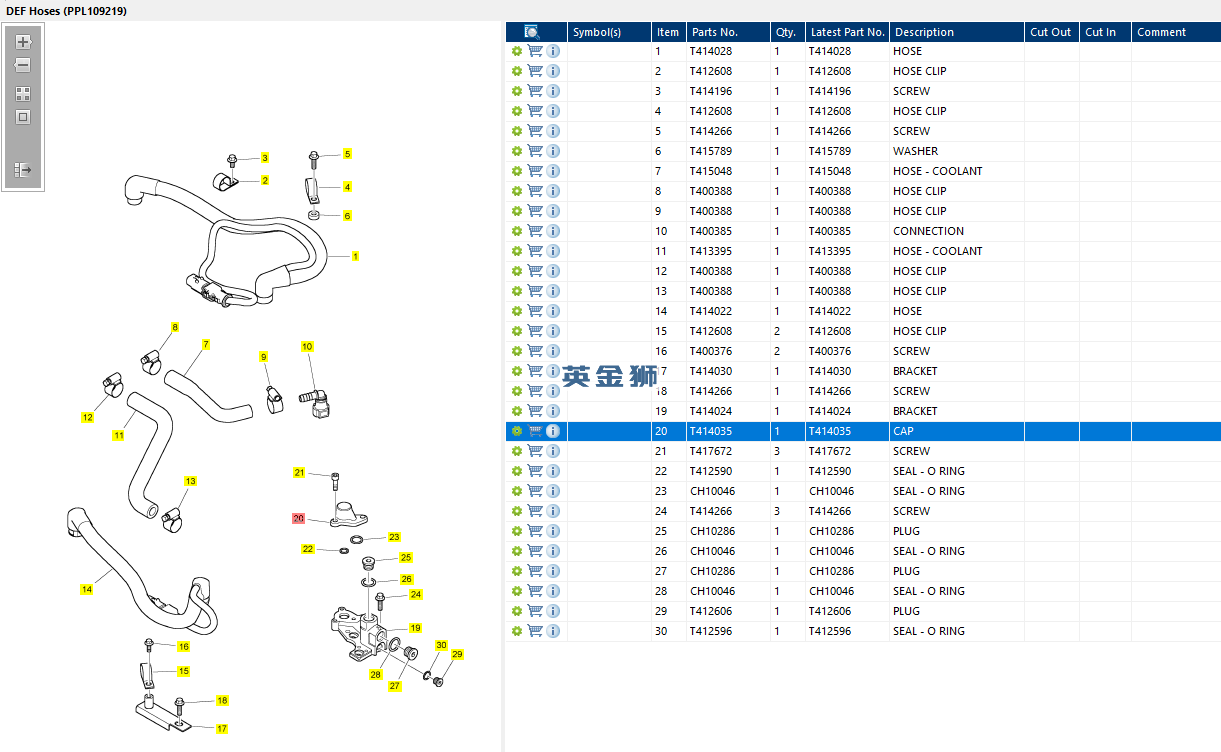Viewport: 1221px width, 752px height.
Task: Click part number T414024 in row 19
Action: (710, 411)
